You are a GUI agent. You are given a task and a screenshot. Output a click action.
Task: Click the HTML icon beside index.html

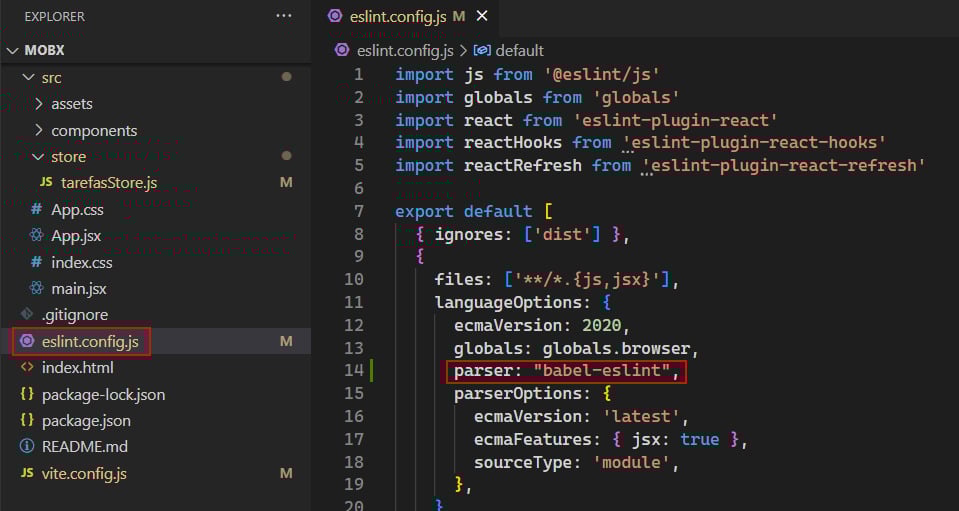(x=27, y=368)
